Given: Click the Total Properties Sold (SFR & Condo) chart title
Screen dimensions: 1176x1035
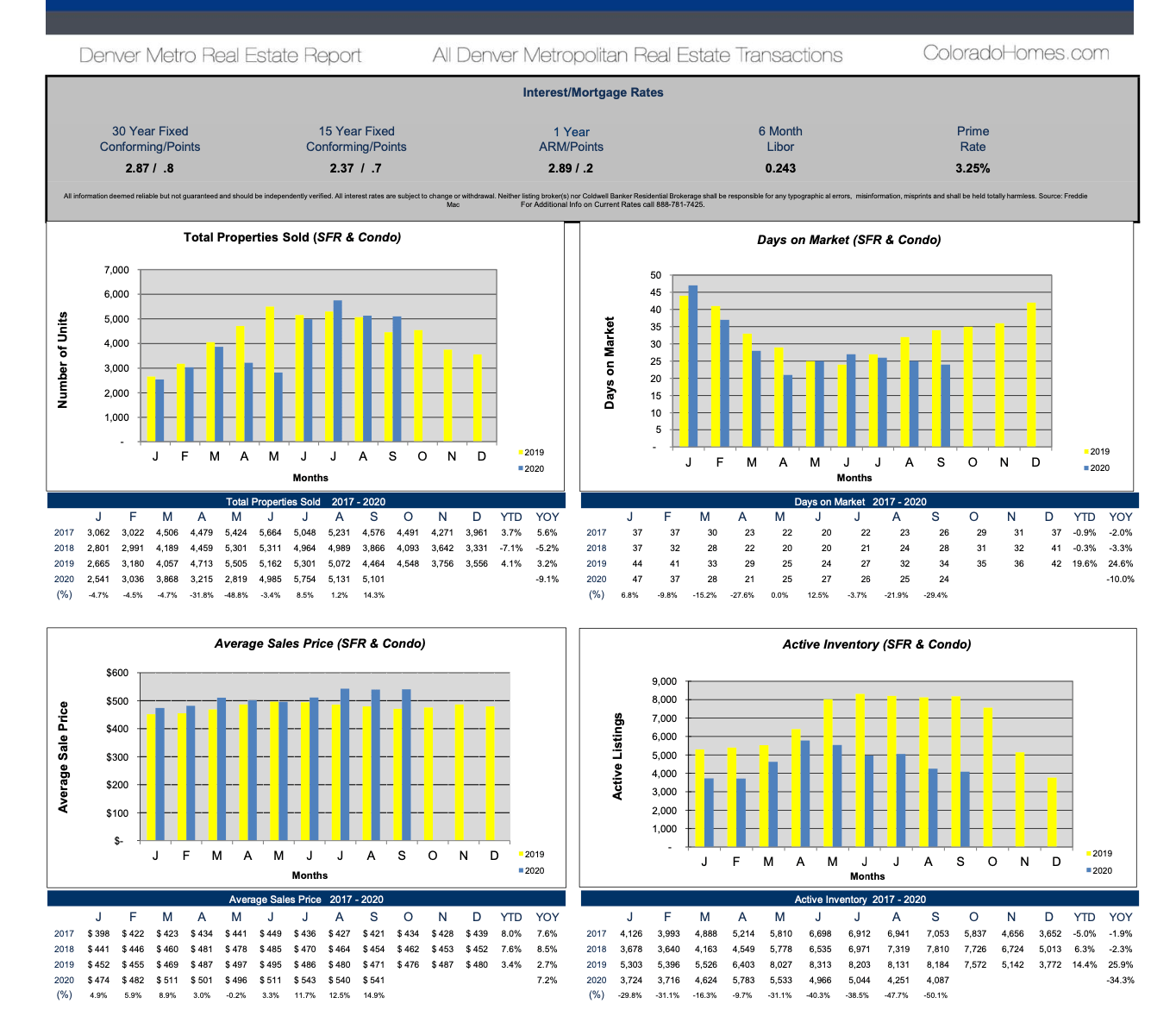Looking at the screenshot, I should (x=292, y=237).
